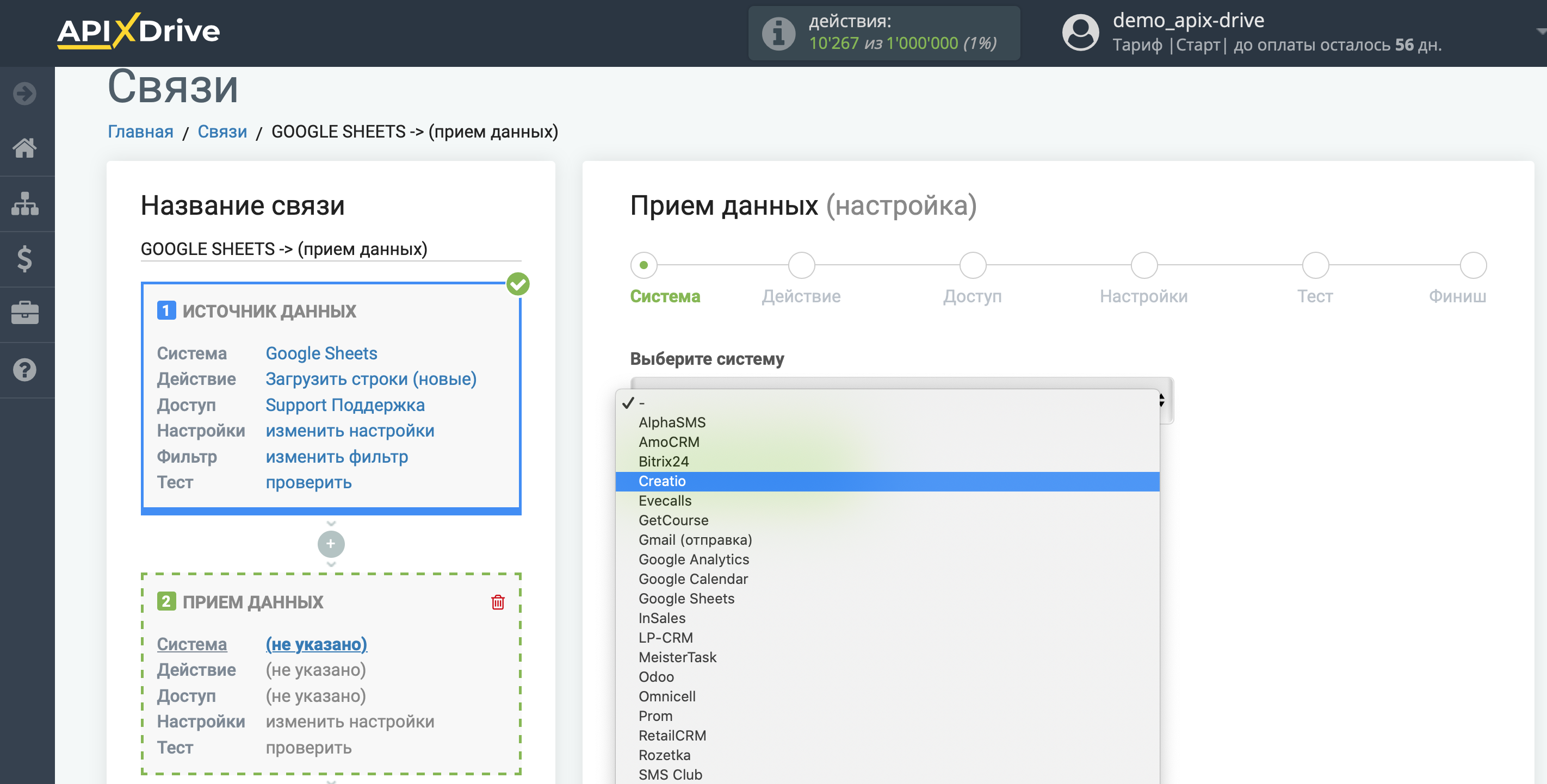Viewport: 1547px width, 784px height.
Task: Click the info icon next to действия
Action: point(778,33)
